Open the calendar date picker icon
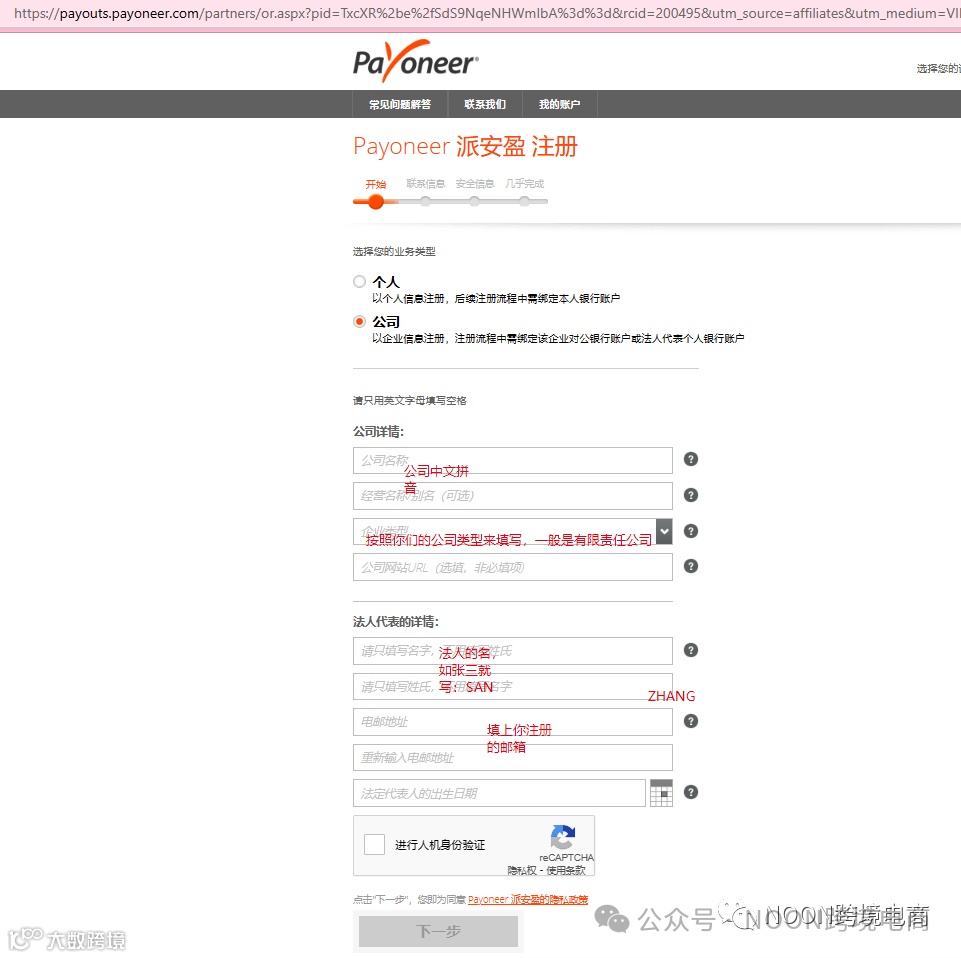Image resolution: width=961 pixels, height=958 pixels. [661, 793]
